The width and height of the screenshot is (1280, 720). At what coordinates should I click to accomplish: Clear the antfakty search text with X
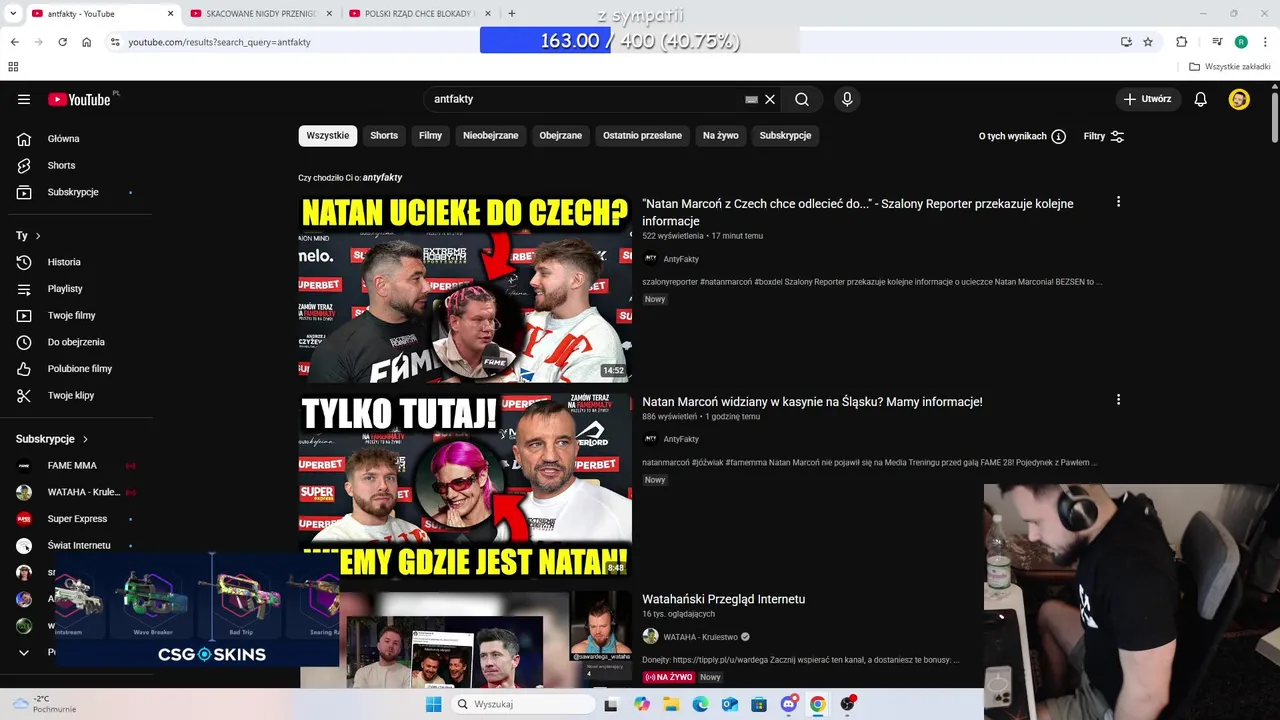(x=770, y=99)
